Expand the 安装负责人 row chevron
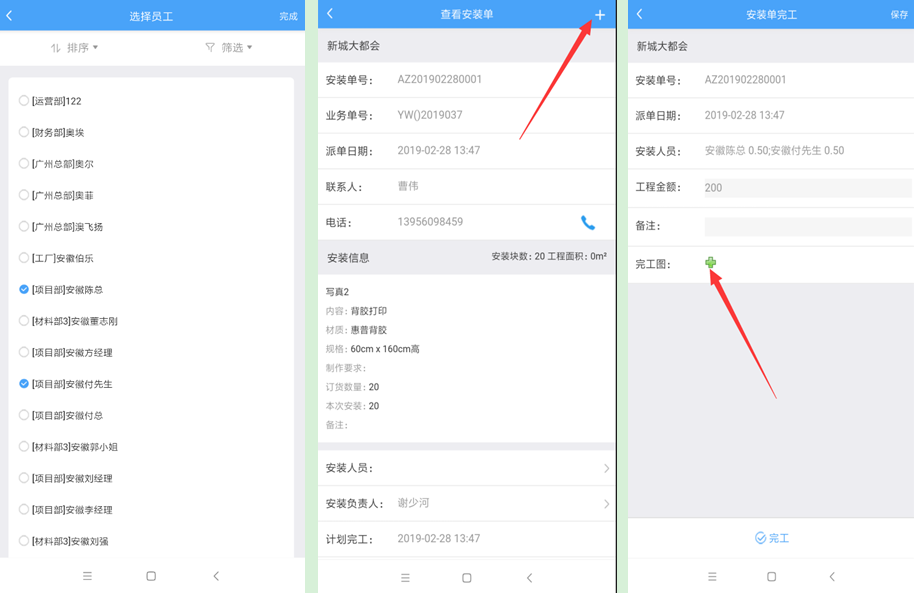Image resolution: width=914 pixels, height=593 pixels. (606, 504)
